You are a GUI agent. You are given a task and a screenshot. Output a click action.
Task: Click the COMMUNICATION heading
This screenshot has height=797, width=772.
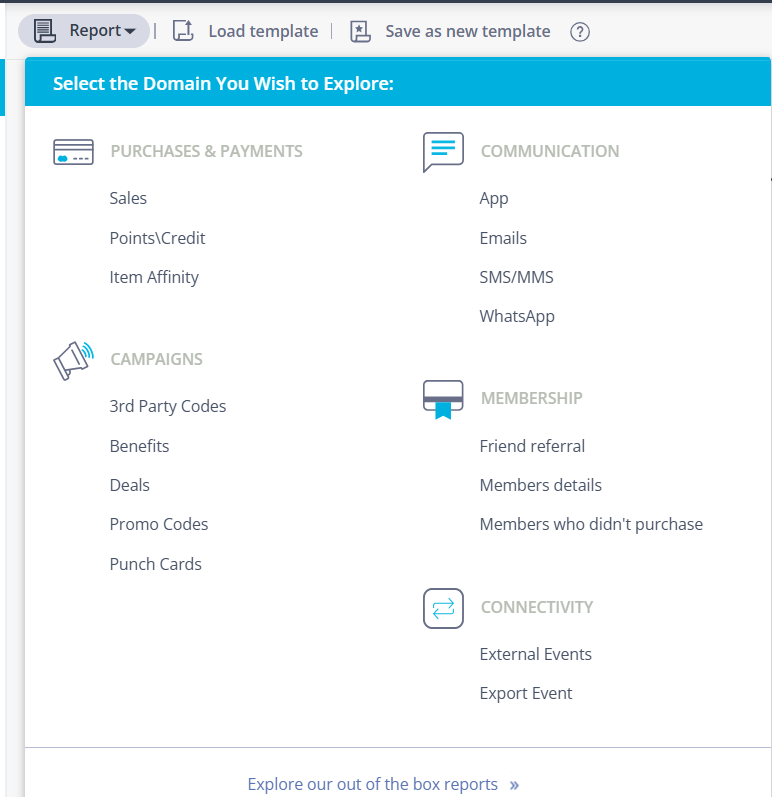pyautogui.click(x=550, y=151)
